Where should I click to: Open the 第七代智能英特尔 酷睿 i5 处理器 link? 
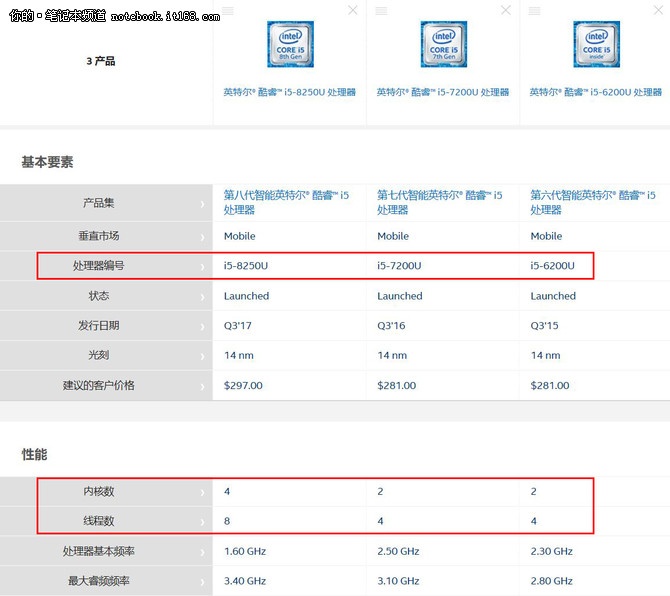click(x=440, y=203)
